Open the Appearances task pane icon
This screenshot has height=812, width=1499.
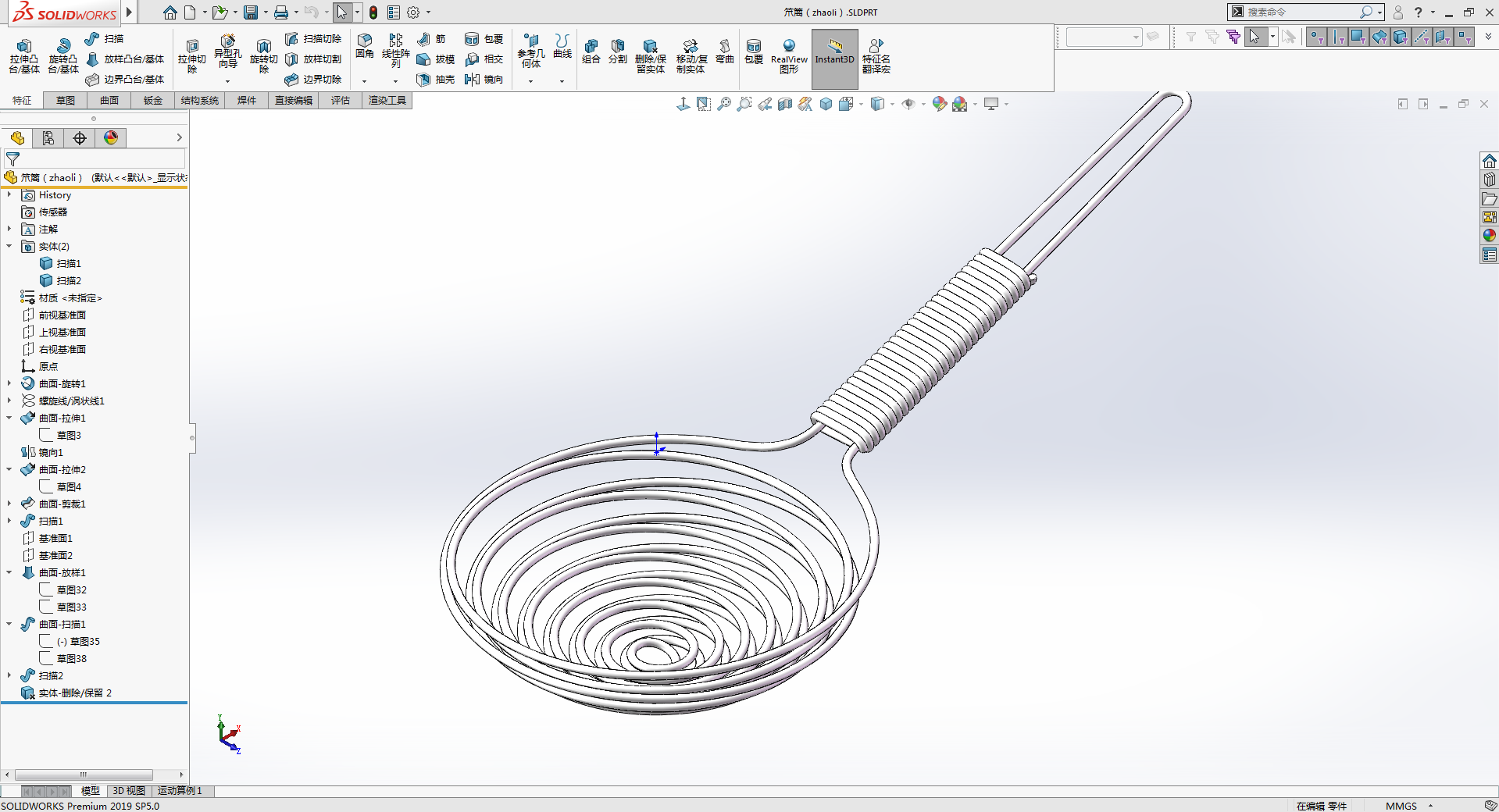coord(1490,235)
